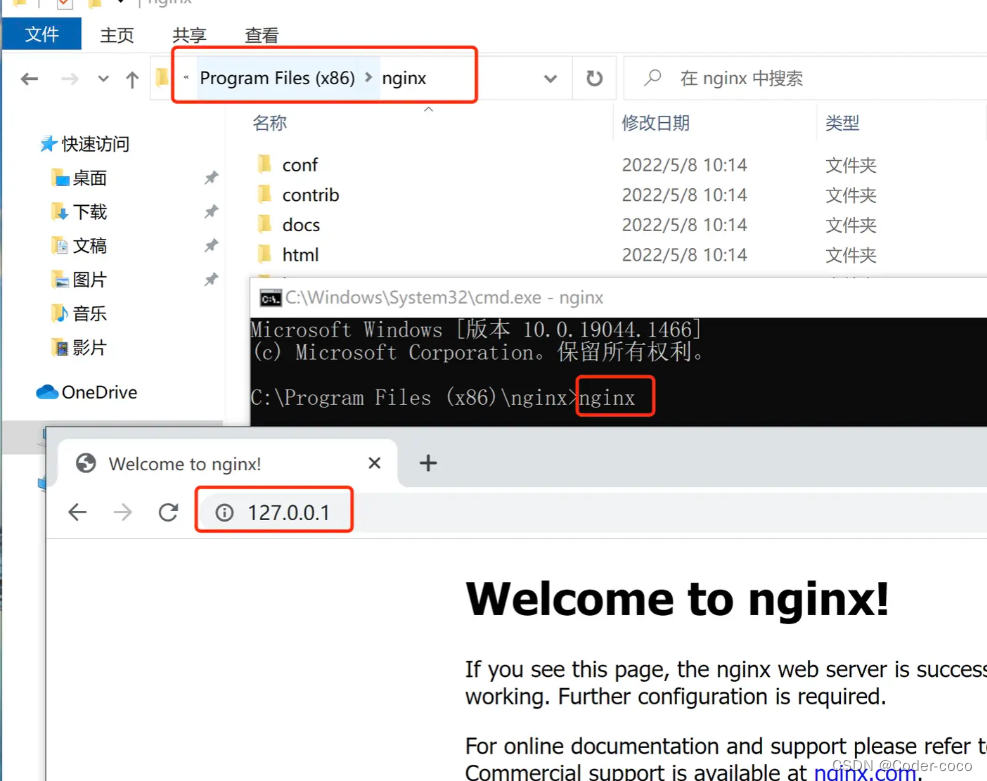Select Program Files (x86) in breadcrumb
987x781 pixels.
coord(277,78)
